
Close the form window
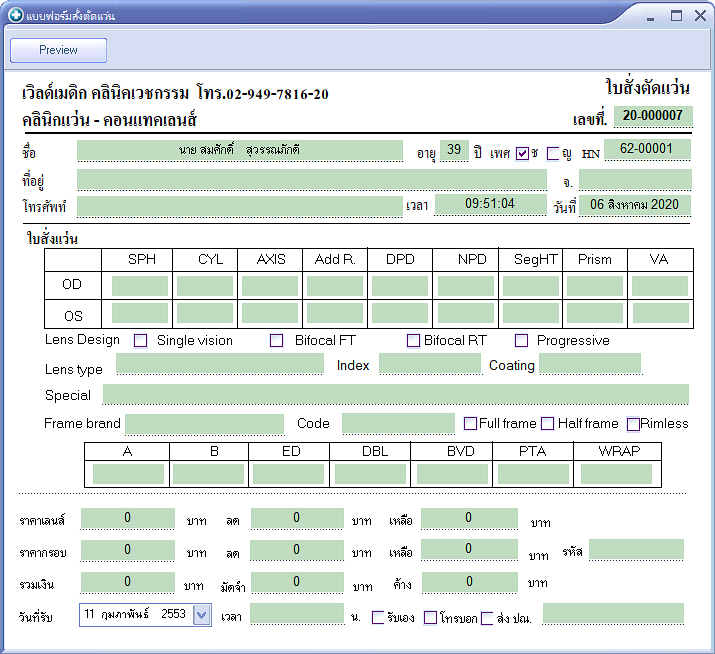(700, 16)
